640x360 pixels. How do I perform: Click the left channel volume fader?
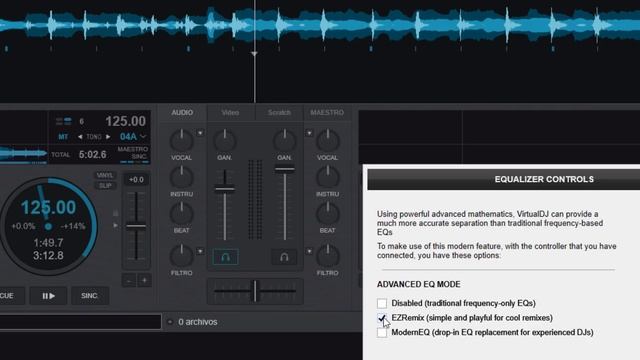224,189
